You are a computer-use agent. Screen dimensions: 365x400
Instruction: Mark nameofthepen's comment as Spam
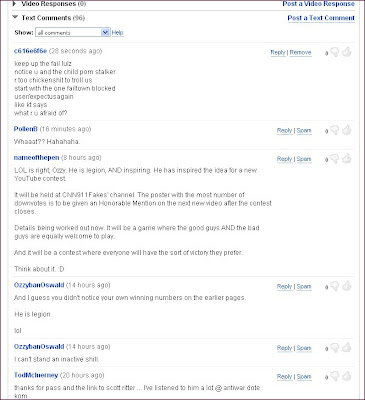click(304, 159)
